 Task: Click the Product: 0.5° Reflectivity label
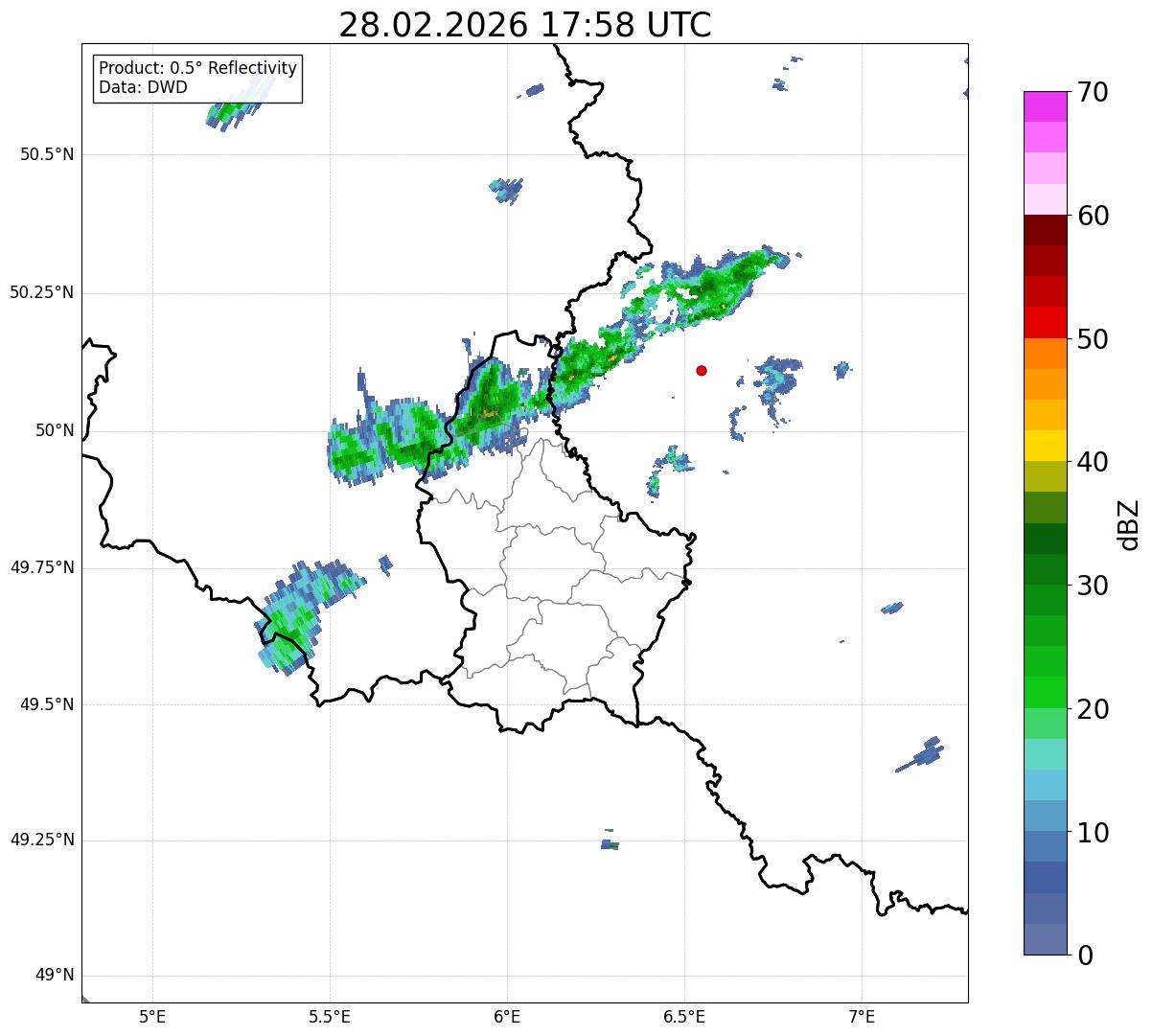point(197,69)
